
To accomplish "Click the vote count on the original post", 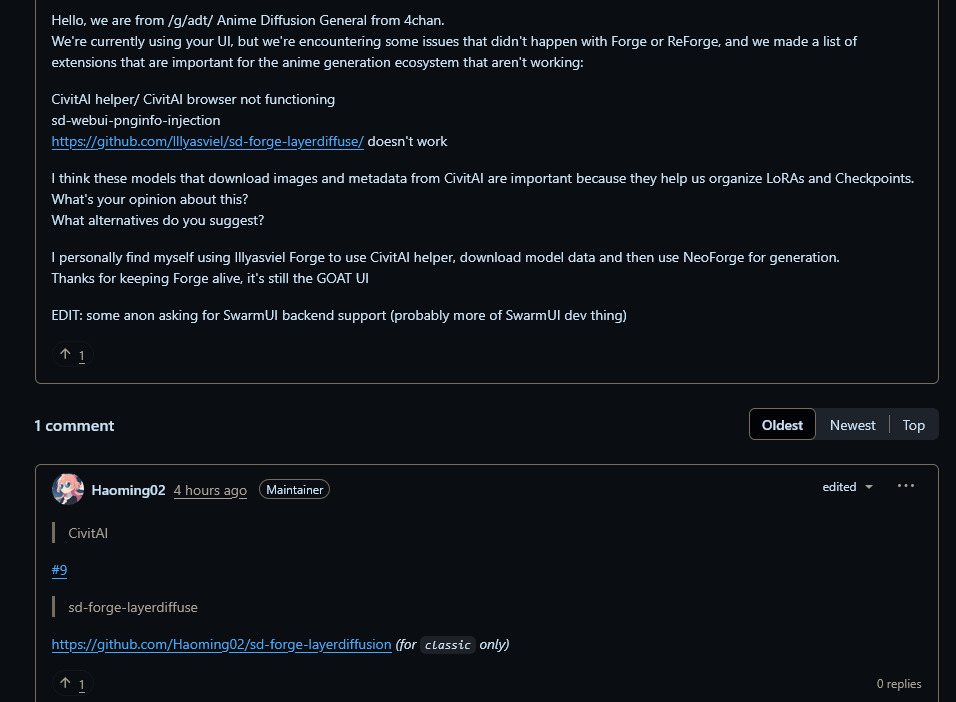I will tap(82, 356).
